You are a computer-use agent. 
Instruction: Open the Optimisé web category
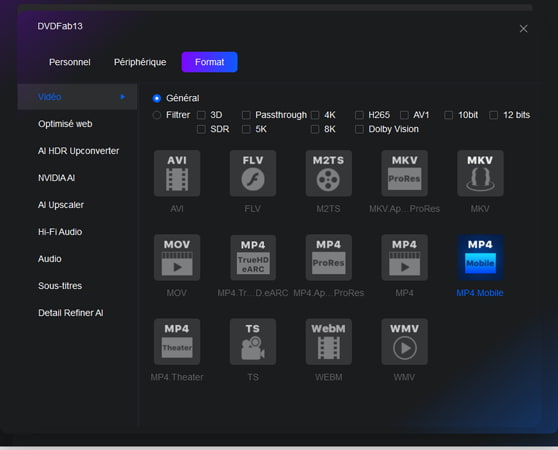[65, 124]
